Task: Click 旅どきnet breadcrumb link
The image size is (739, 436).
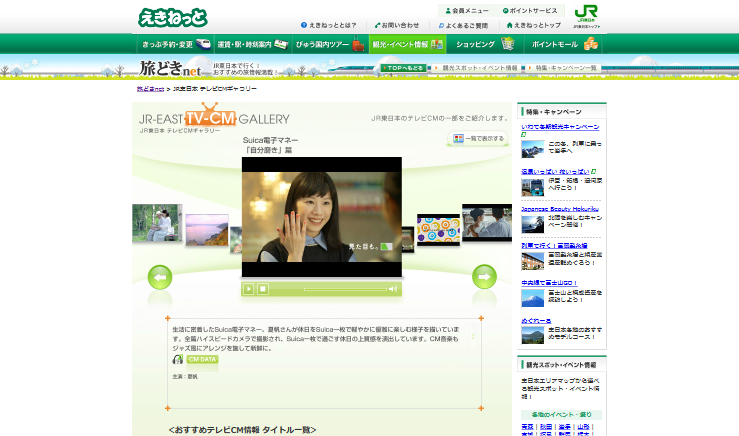Action: pos(150,89)
